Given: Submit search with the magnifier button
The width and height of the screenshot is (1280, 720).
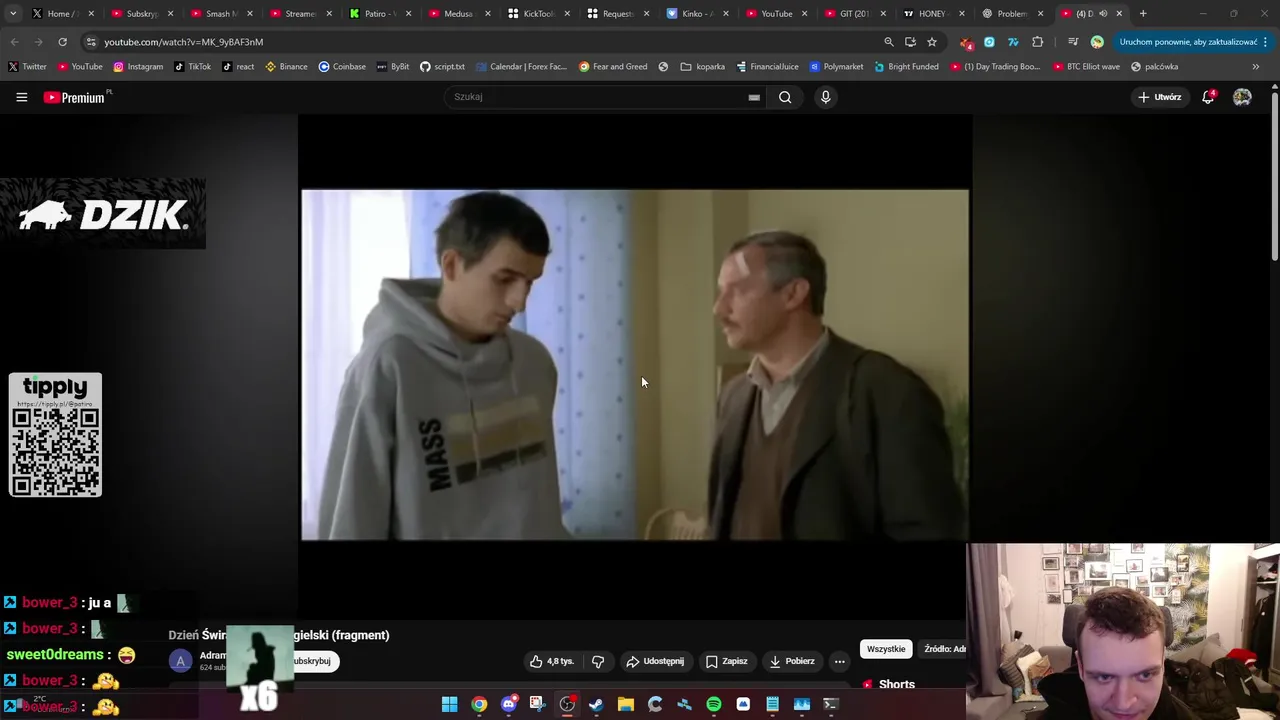Looking at the screenshot, I should point(785,97).
